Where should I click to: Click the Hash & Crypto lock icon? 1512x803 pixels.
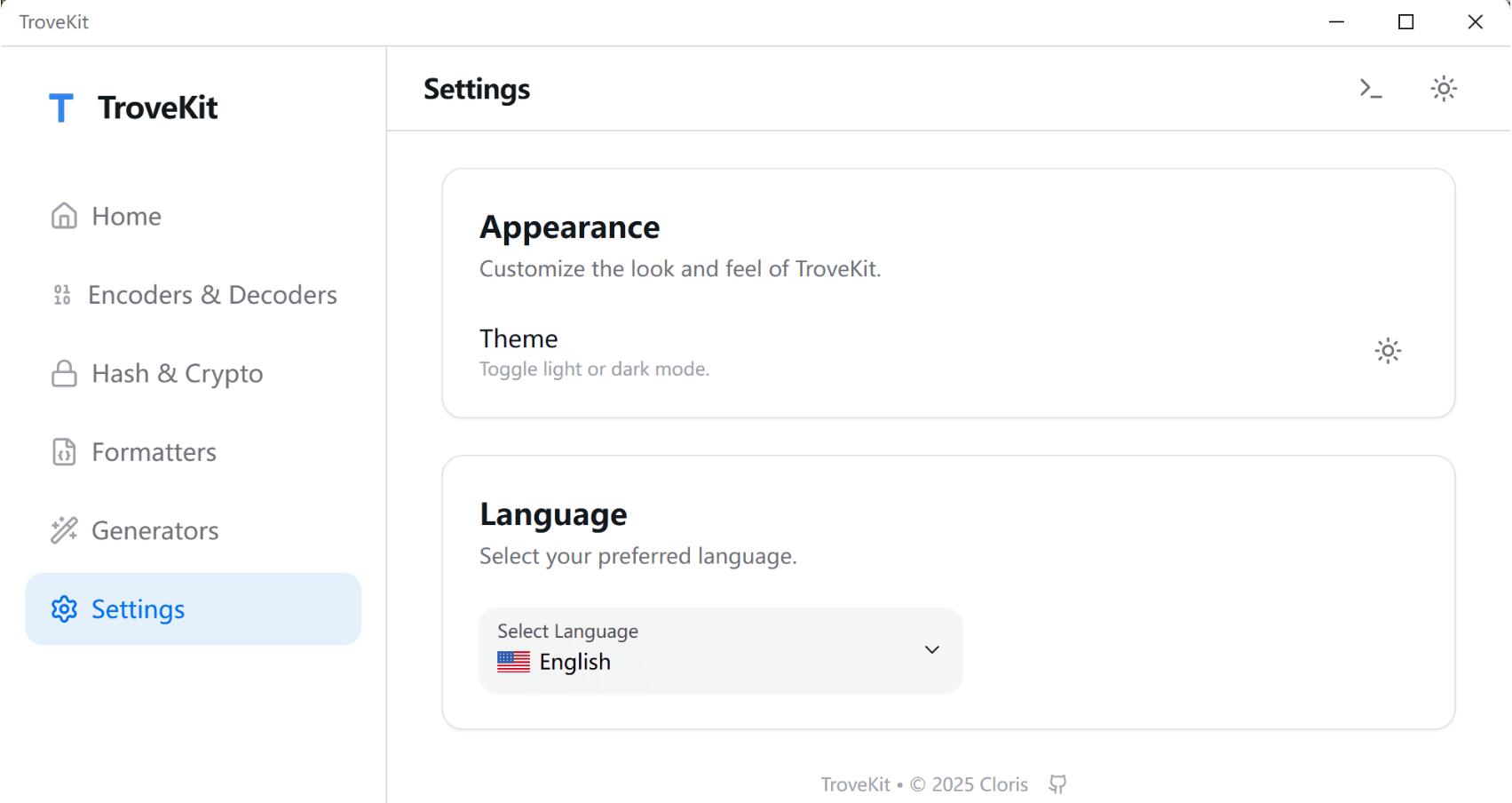point(64,374)
